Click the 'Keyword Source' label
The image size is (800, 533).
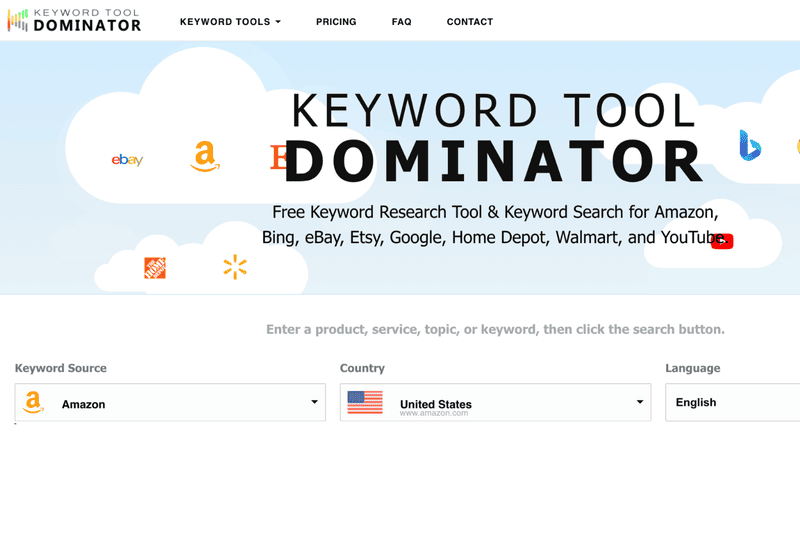point(61,368)
